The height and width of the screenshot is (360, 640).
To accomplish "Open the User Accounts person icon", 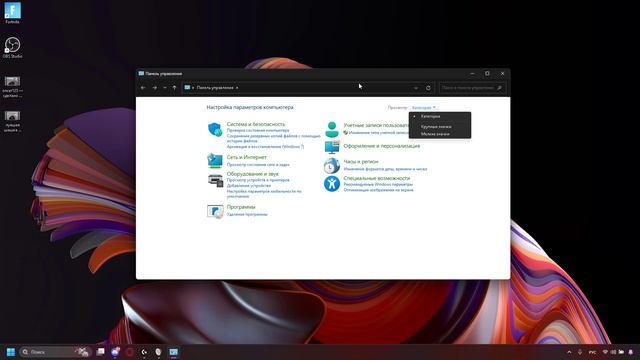I will pos(332,129).
